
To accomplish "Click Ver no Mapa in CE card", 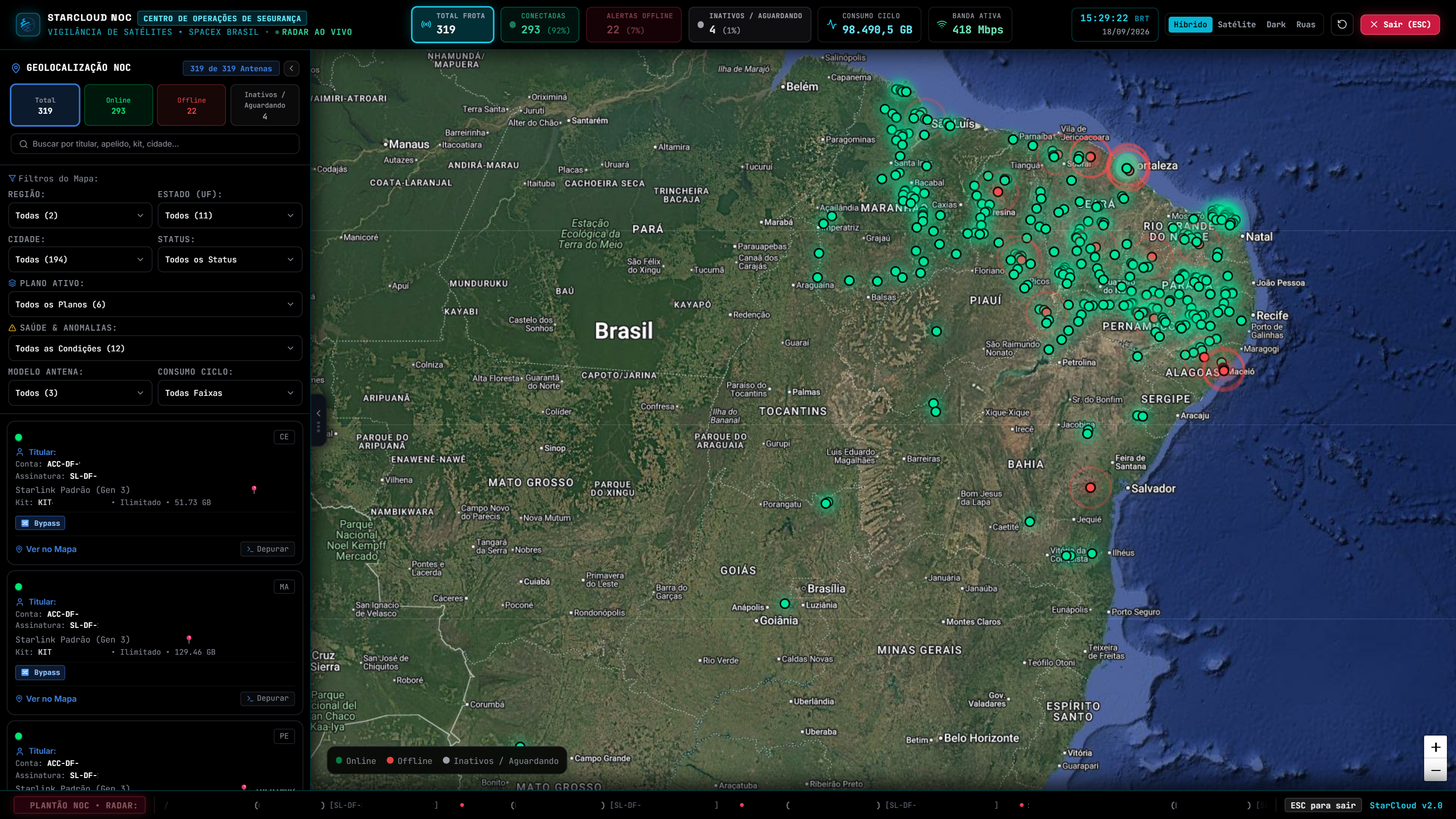I will [x=46, y=550].
